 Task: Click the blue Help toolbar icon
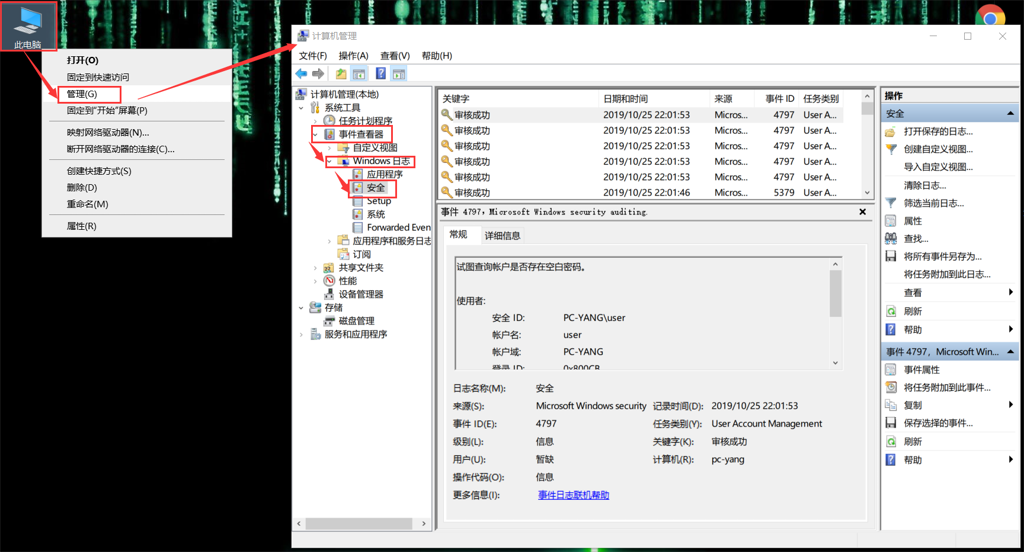click(x=381, y=74)
